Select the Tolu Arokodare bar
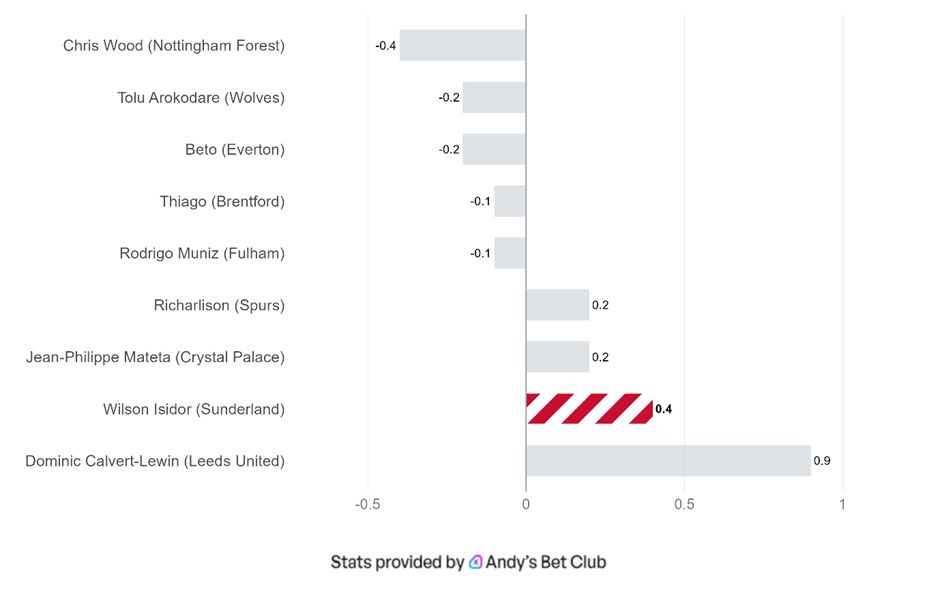 point(494,98)
